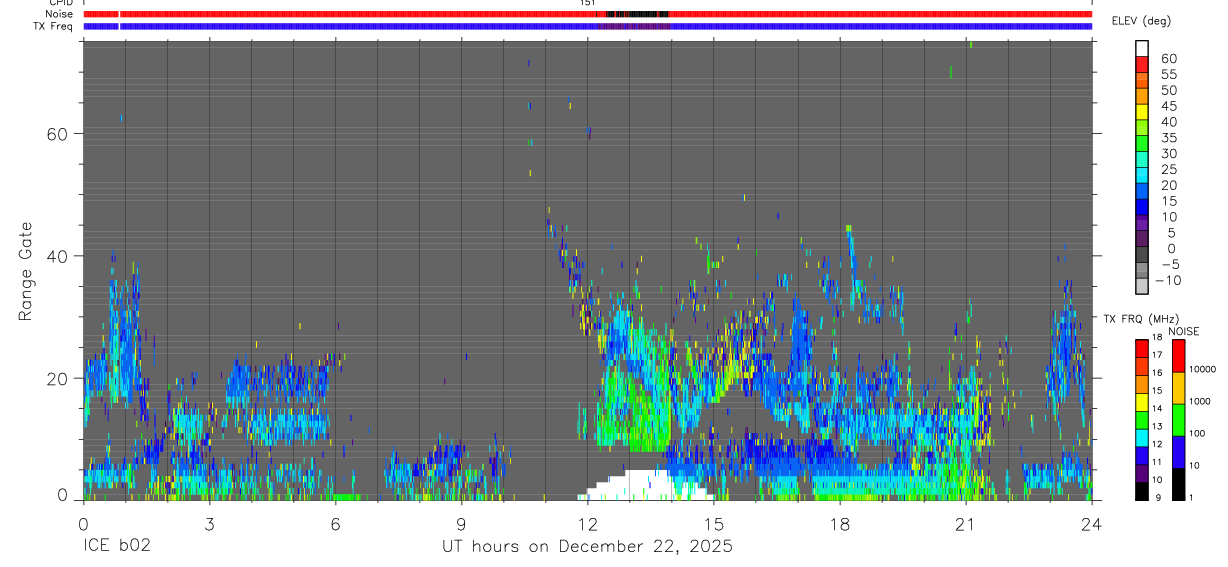This screenshot has width=1228, height=567.
Task: Click the '100' label on NOISE color bar
Action: 1196,434
